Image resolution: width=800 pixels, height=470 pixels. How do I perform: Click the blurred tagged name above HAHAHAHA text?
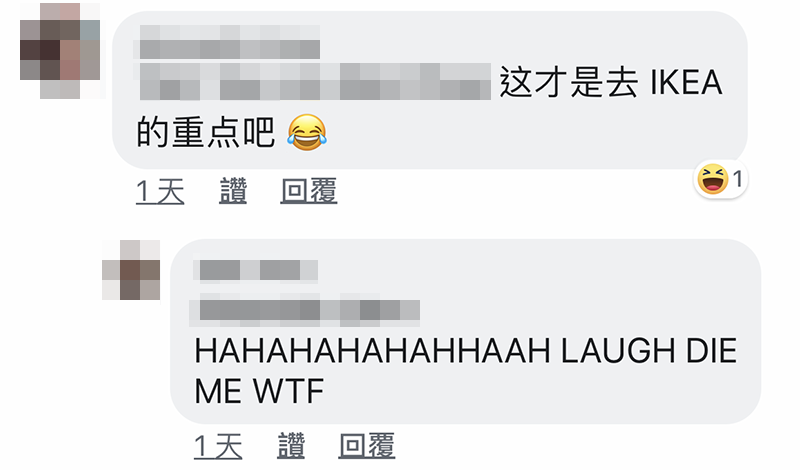(305, 310)
